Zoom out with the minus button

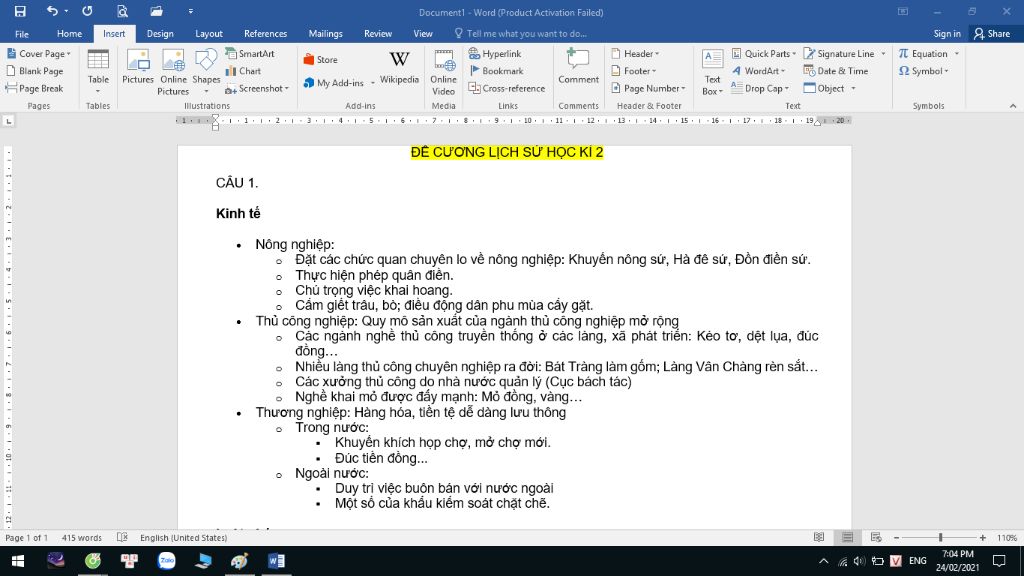[897, 537]
